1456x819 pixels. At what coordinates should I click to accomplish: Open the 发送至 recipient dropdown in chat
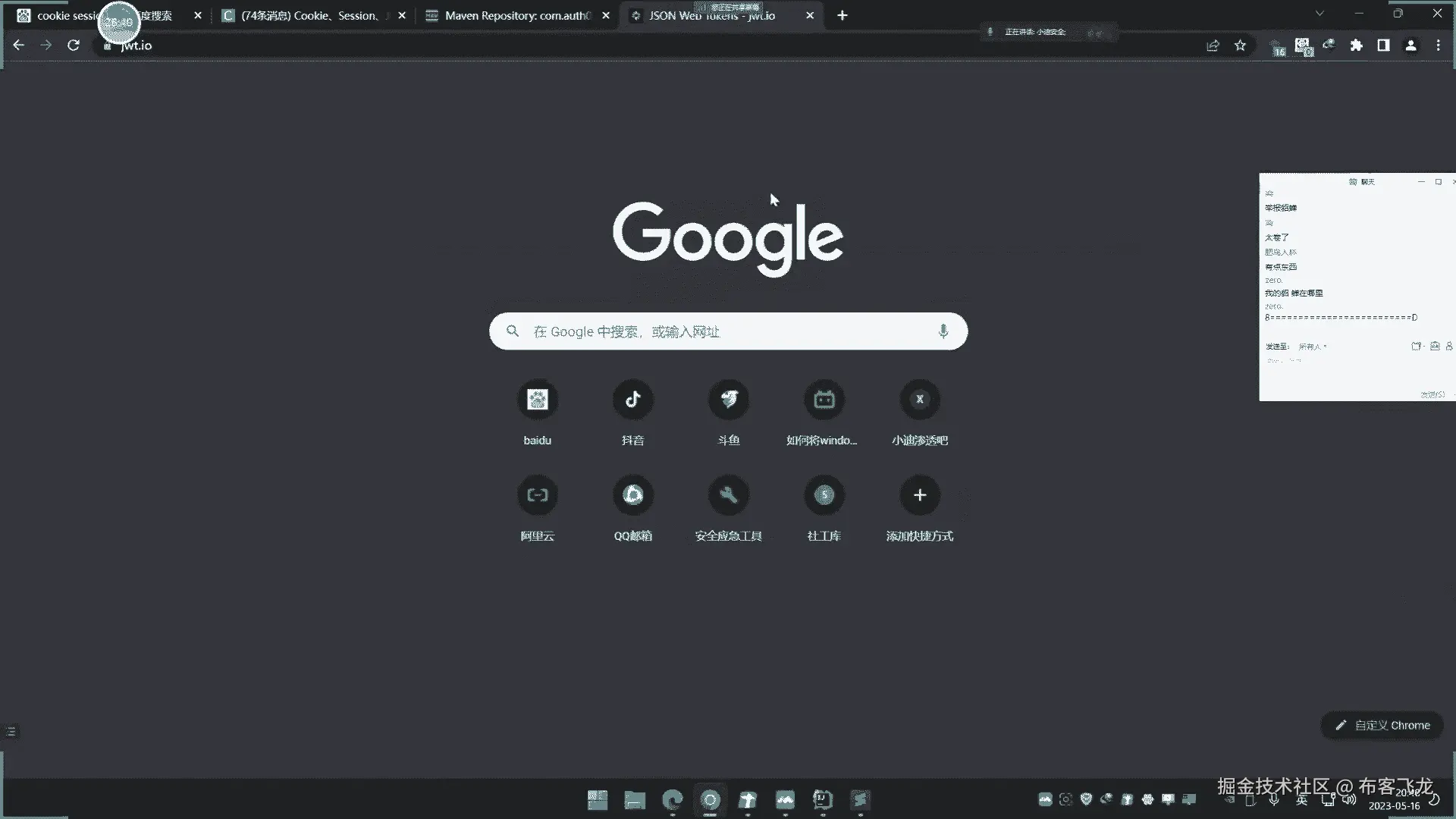click(1313, 347)
